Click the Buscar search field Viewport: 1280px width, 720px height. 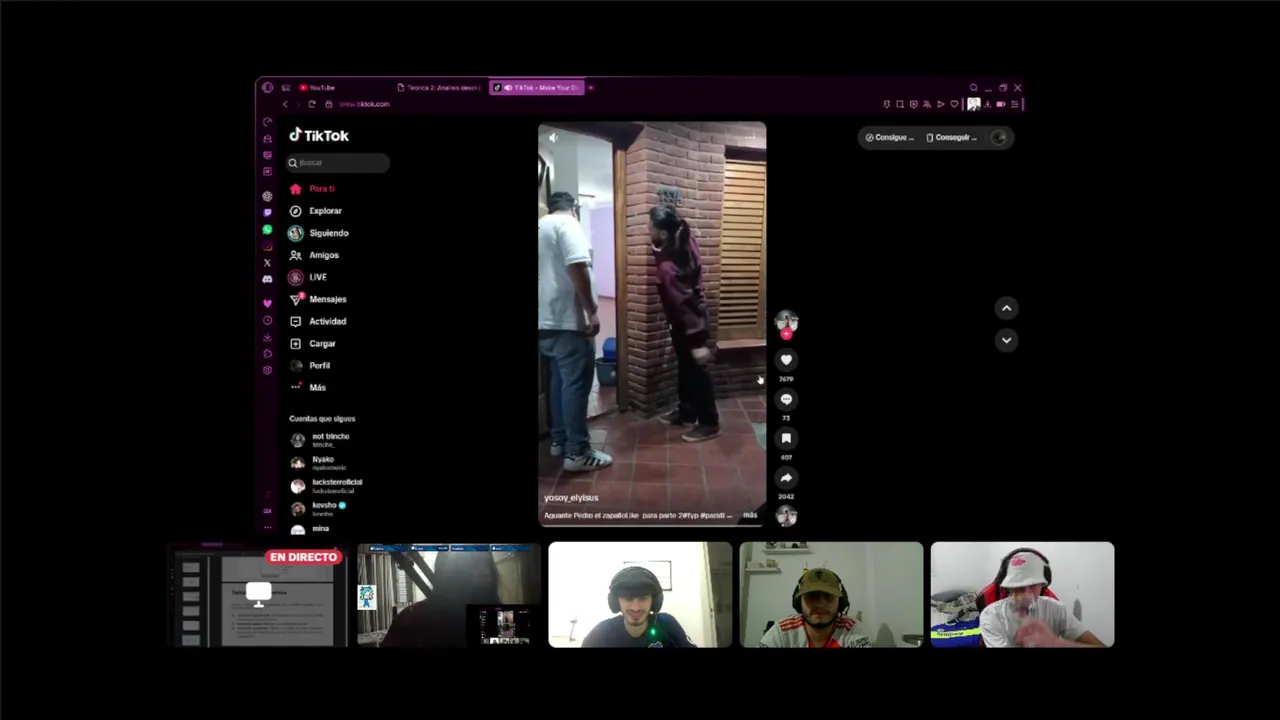click(339, 162)
